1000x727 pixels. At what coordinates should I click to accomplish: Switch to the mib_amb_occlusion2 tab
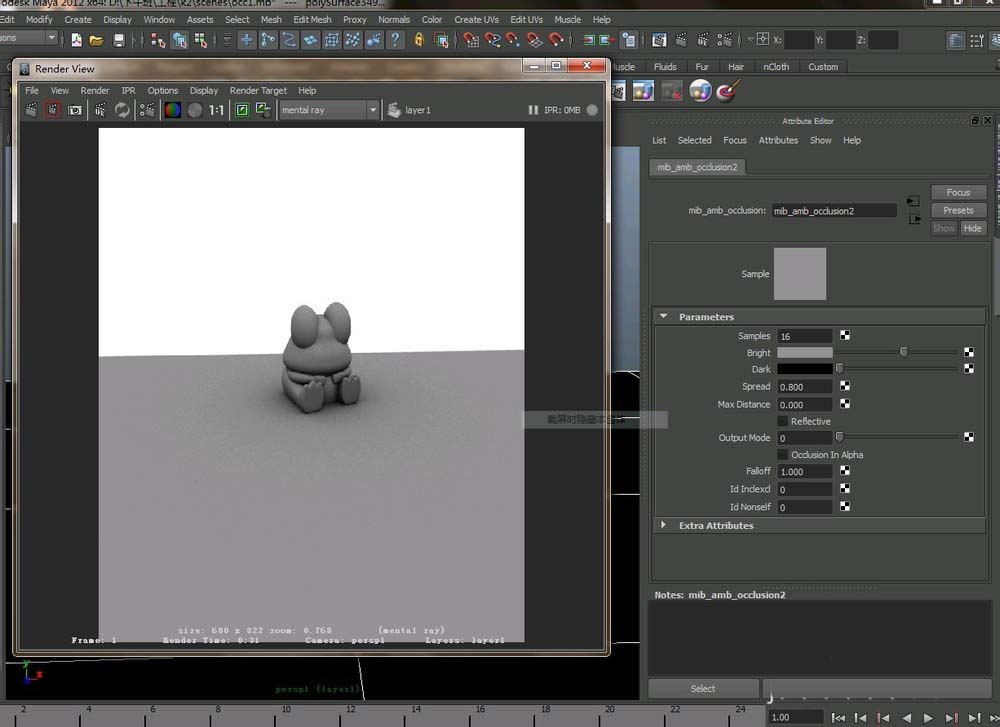[697, 167]
